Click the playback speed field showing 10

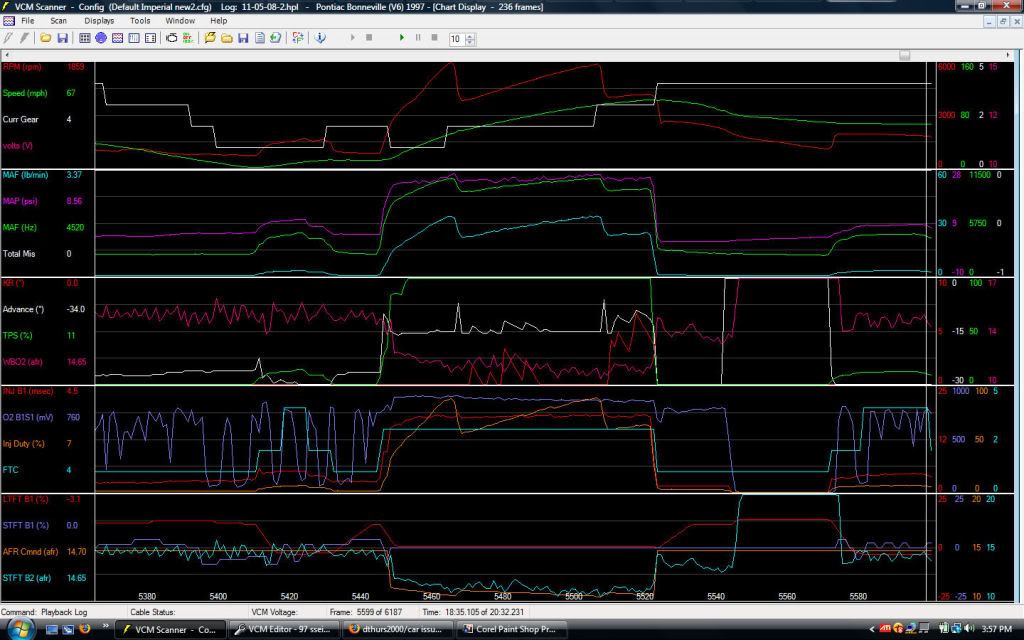tap(456, 39)
